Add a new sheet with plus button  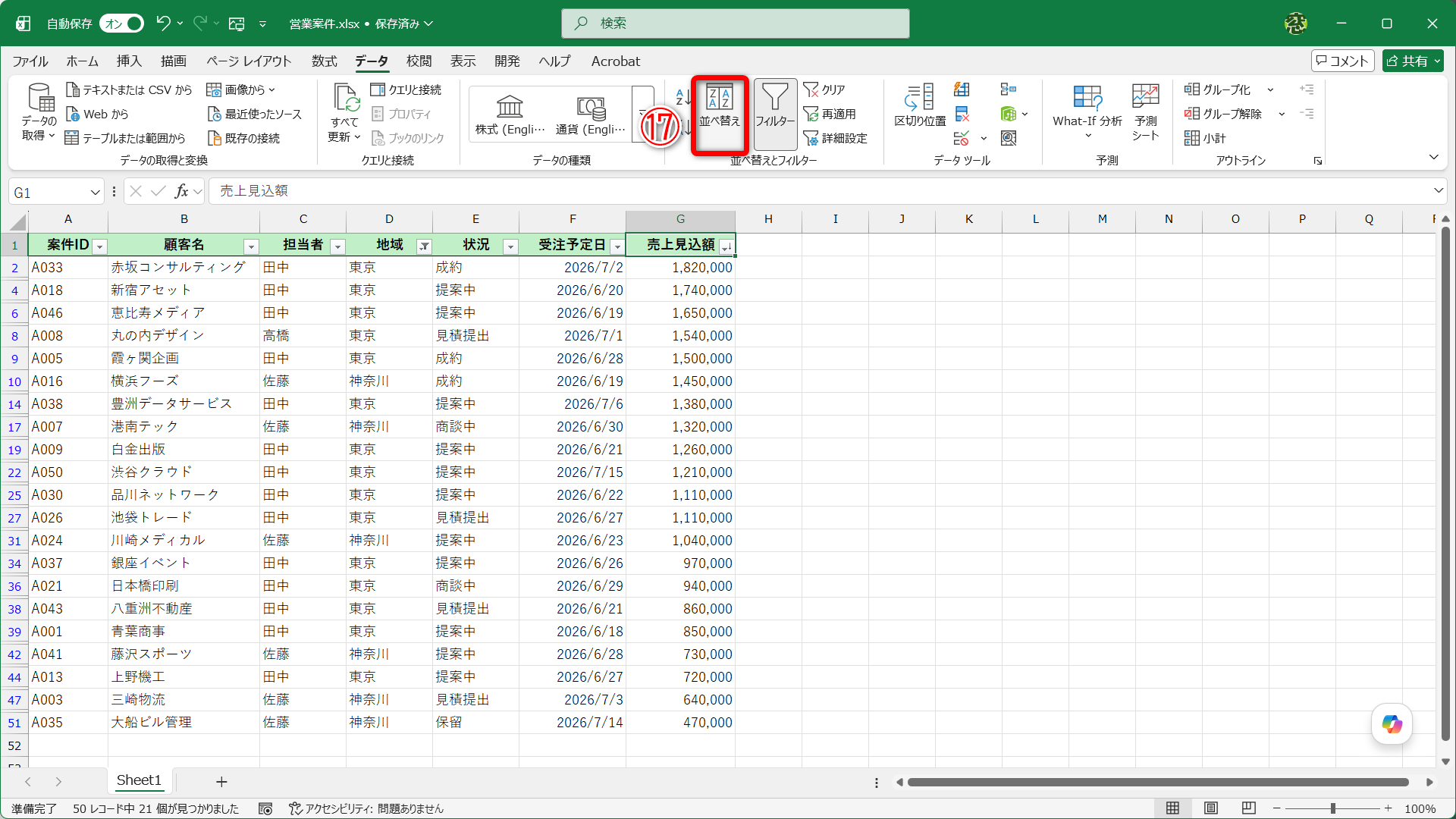click(x=221, y=782)
